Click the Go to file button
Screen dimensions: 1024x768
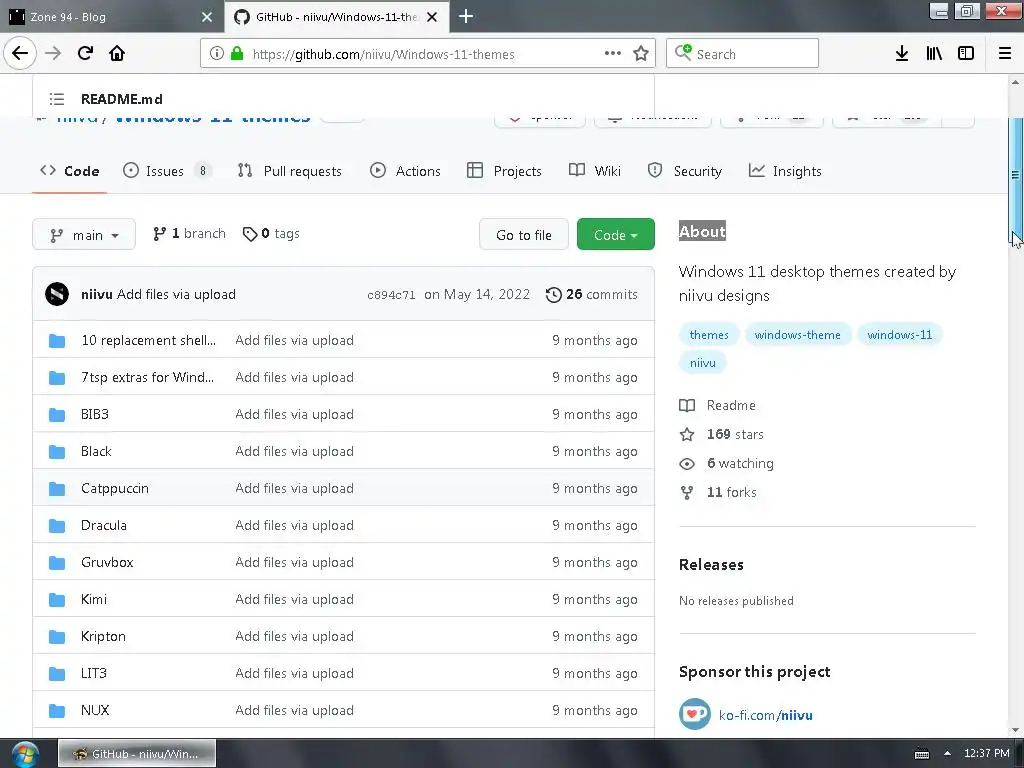pos(524,234)
